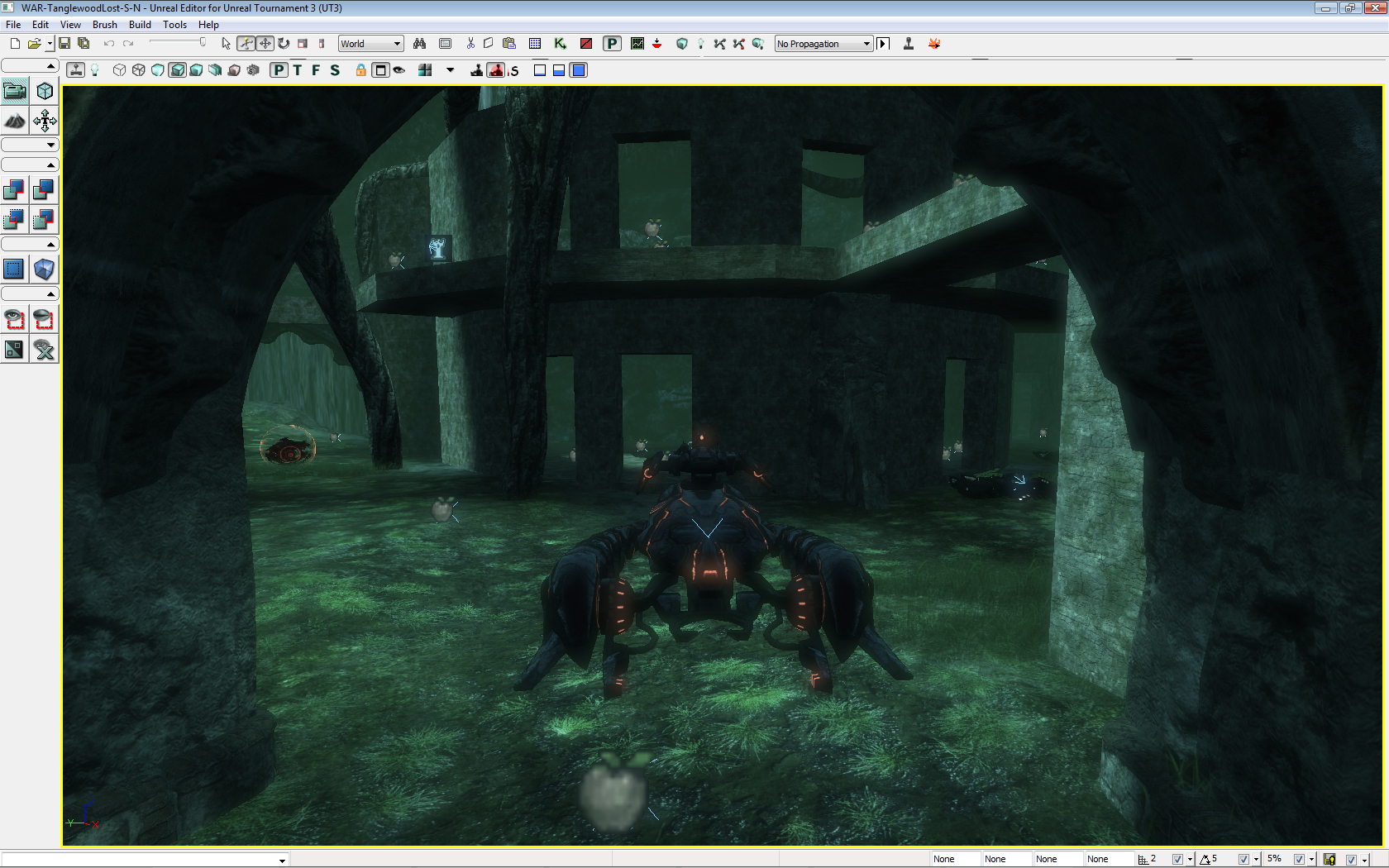The image size is (1389, 868).
Task: Open drag grid size dropdown arrow
Action: [x=1190, y=860]
